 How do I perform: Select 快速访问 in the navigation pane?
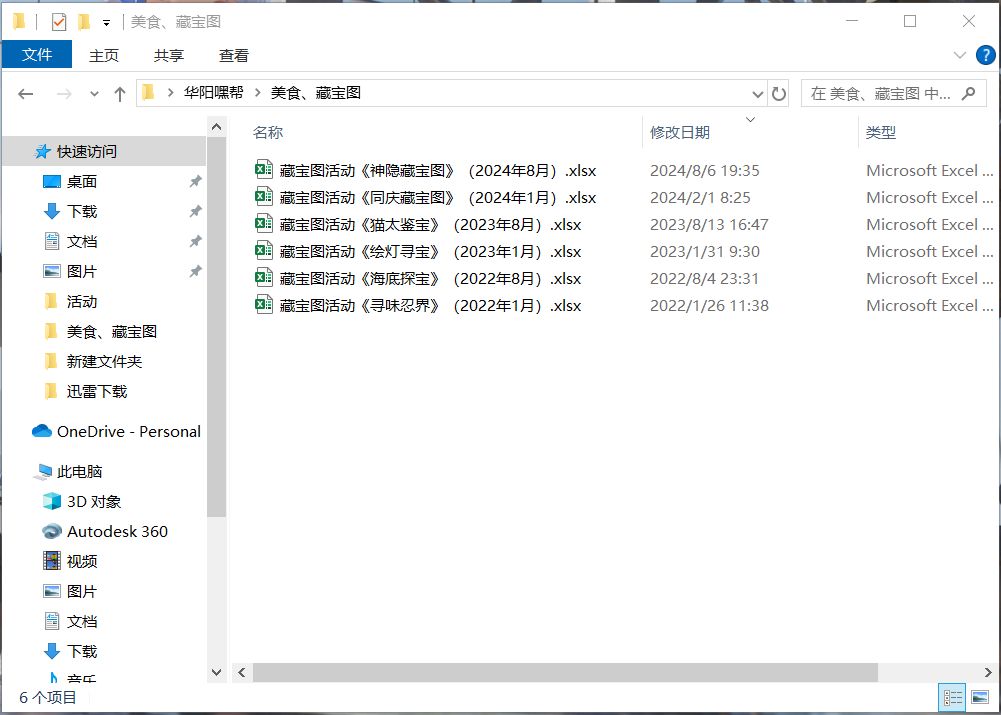[x=103, y=151]
